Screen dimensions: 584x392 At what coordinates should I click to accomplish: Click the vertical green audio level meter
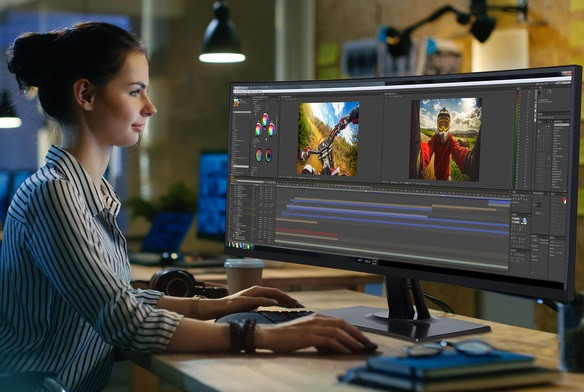pyautogui.click(x=517, y=140)
